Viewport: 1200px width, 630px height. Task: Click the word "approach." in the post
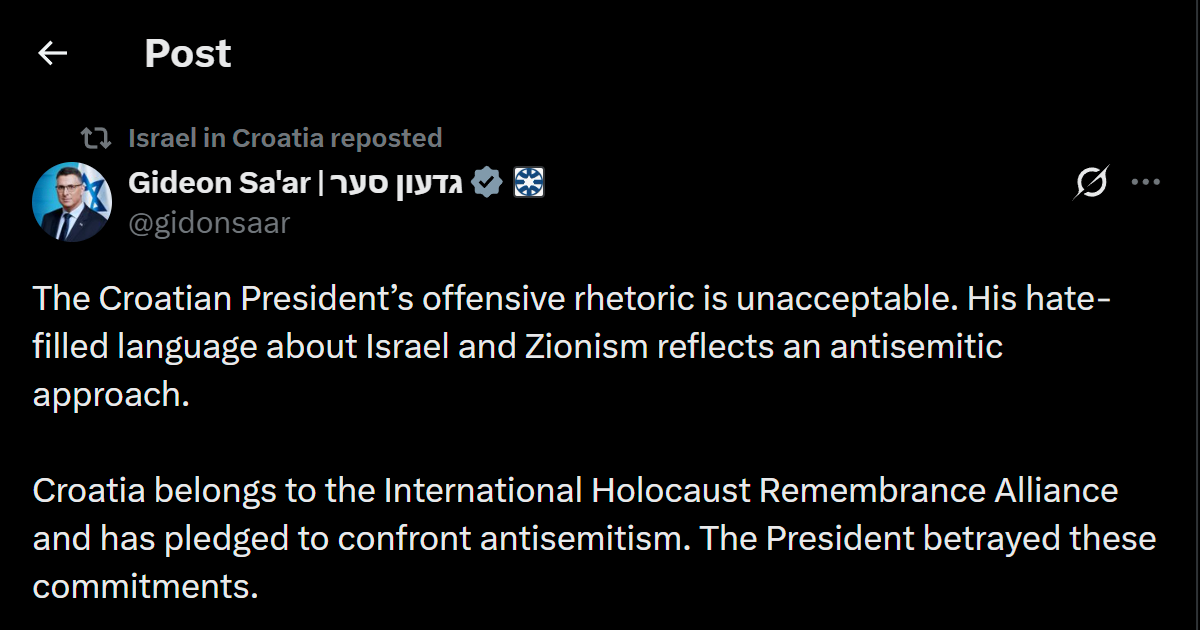110,395
